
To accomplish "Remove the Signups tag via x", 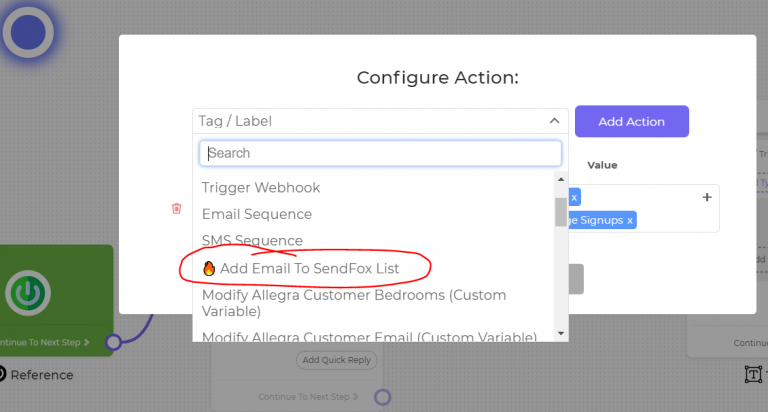I will (630, 221).
